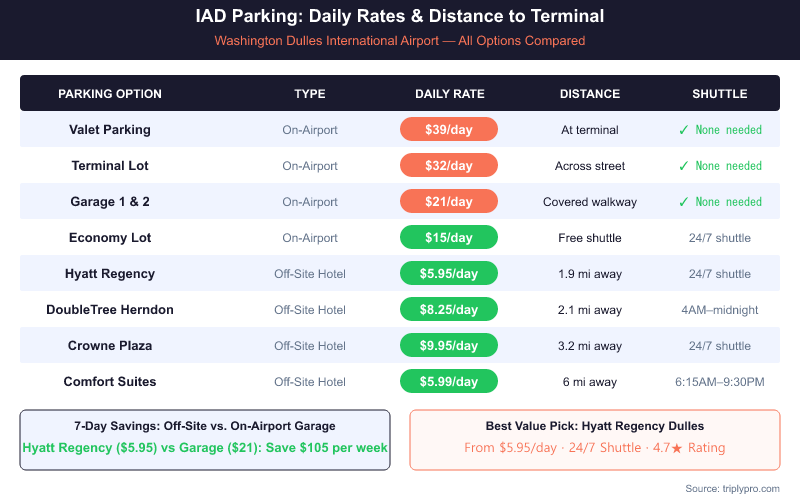Viewport: 800px width, 500px height.
Task: Click the Type column header
Action: [310, 94]
